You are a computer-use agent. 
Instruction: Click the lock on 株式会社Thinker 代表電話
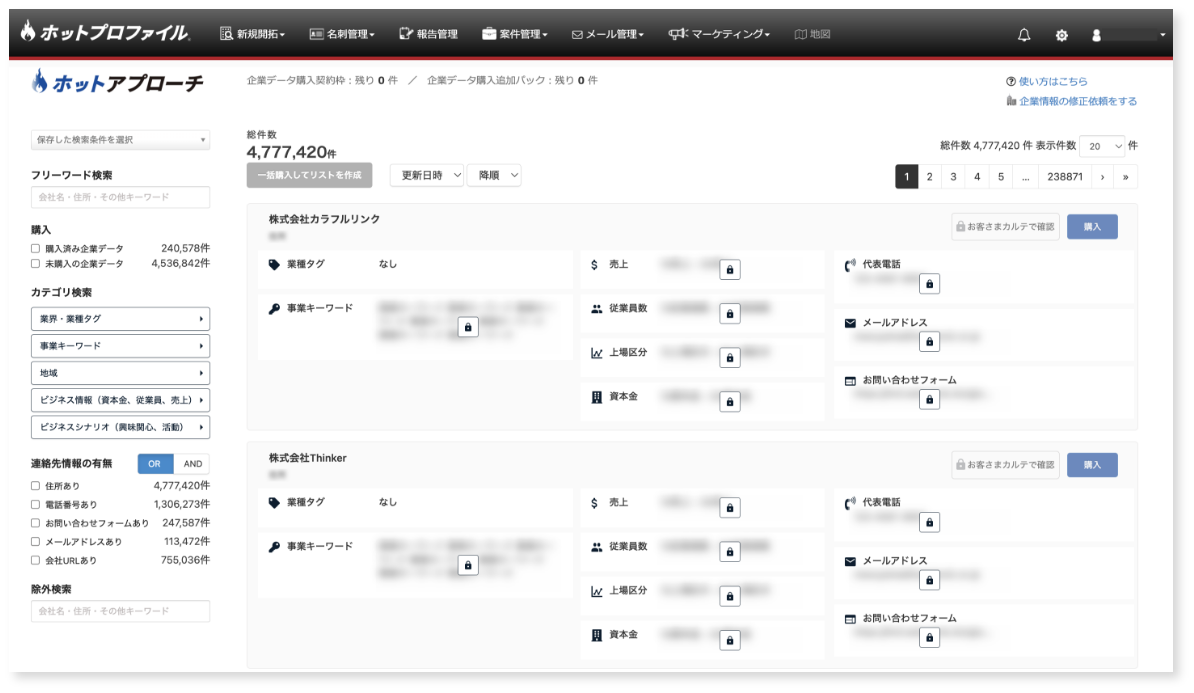[x=929, y=522]
